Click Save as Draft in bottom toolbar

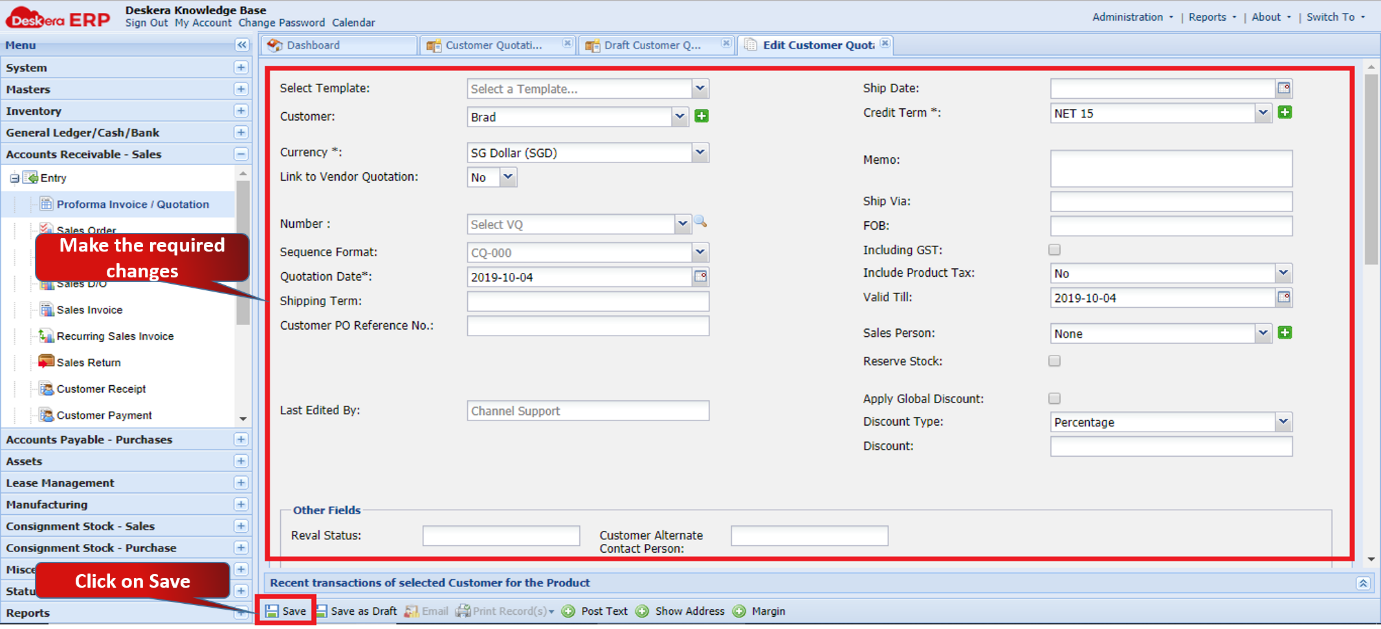[x=356, y=611]
